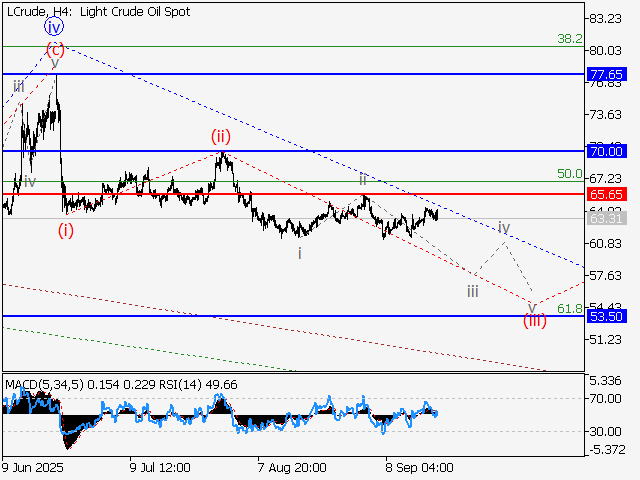Select the red (ii) wave peak label
Image resolution: width=640 pixels, height=480 pixels.
tap(220, 136)
